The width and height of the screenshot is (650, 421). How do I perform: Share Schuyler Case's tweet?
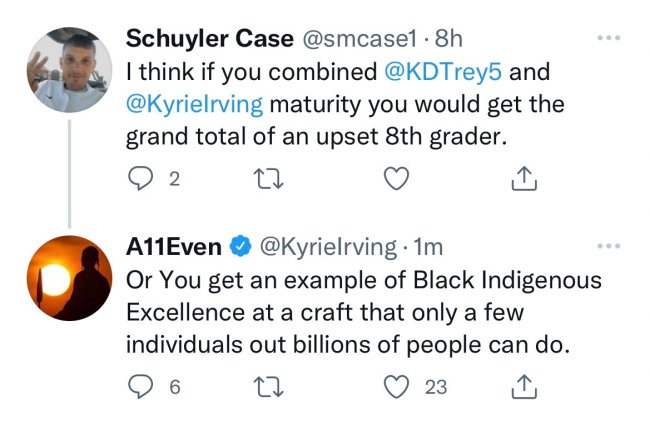tap(525, 179)
